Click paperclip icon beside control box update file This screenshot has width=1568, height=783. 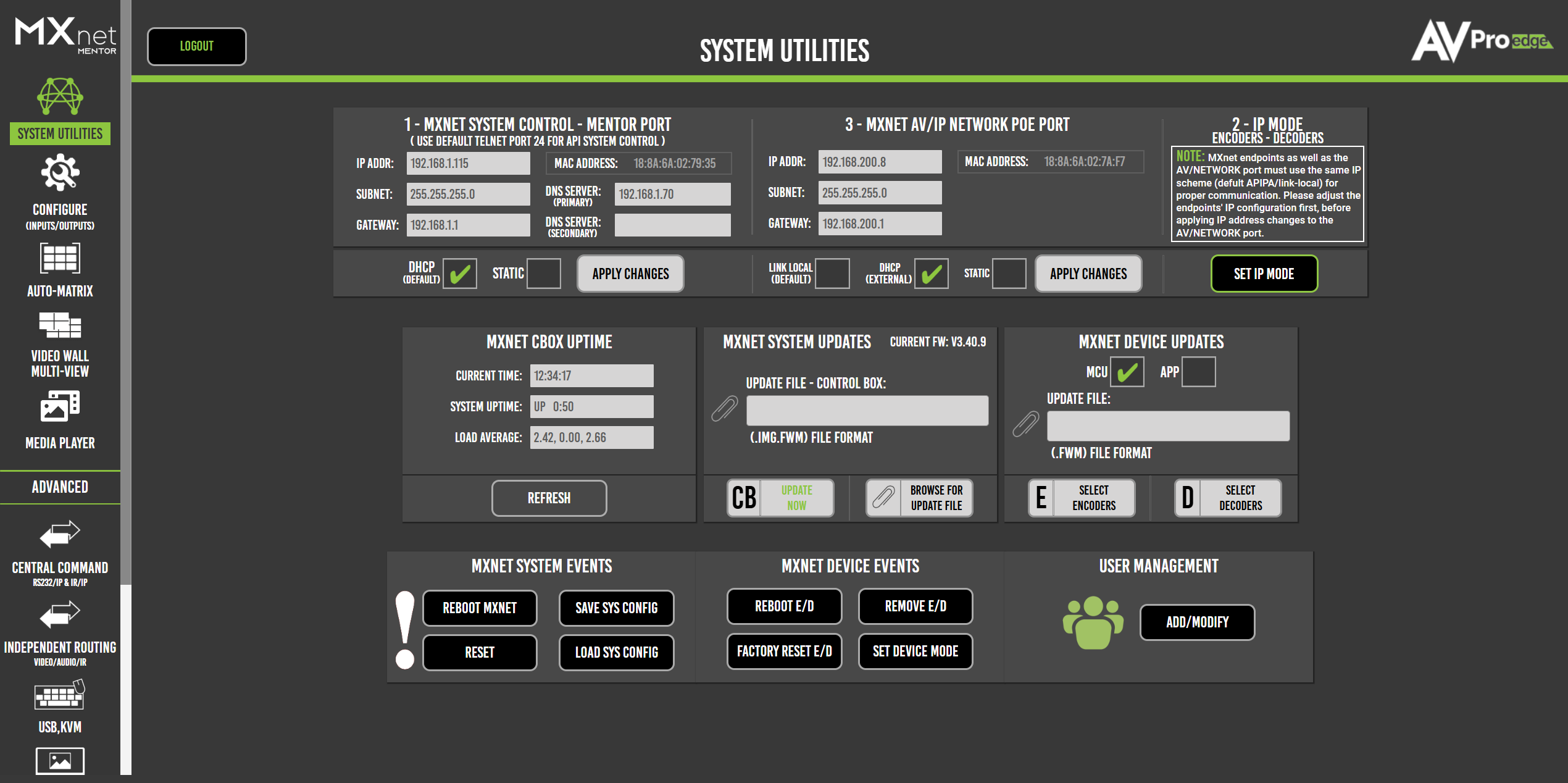pyautogui.click(x=725, y=409)
